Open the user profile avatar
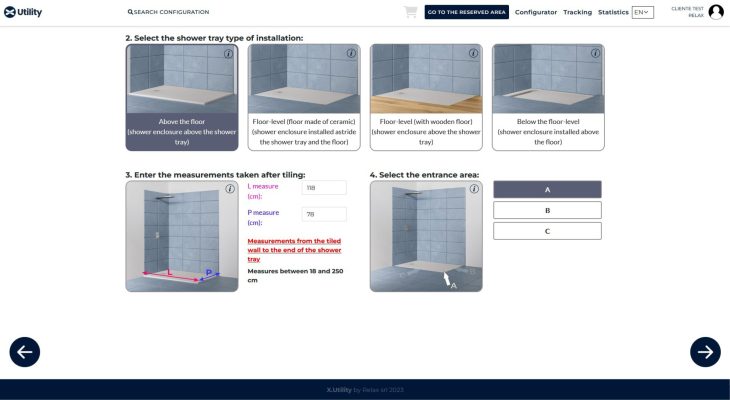The width and height of the screenshot is (730, 400). point(715,12)
